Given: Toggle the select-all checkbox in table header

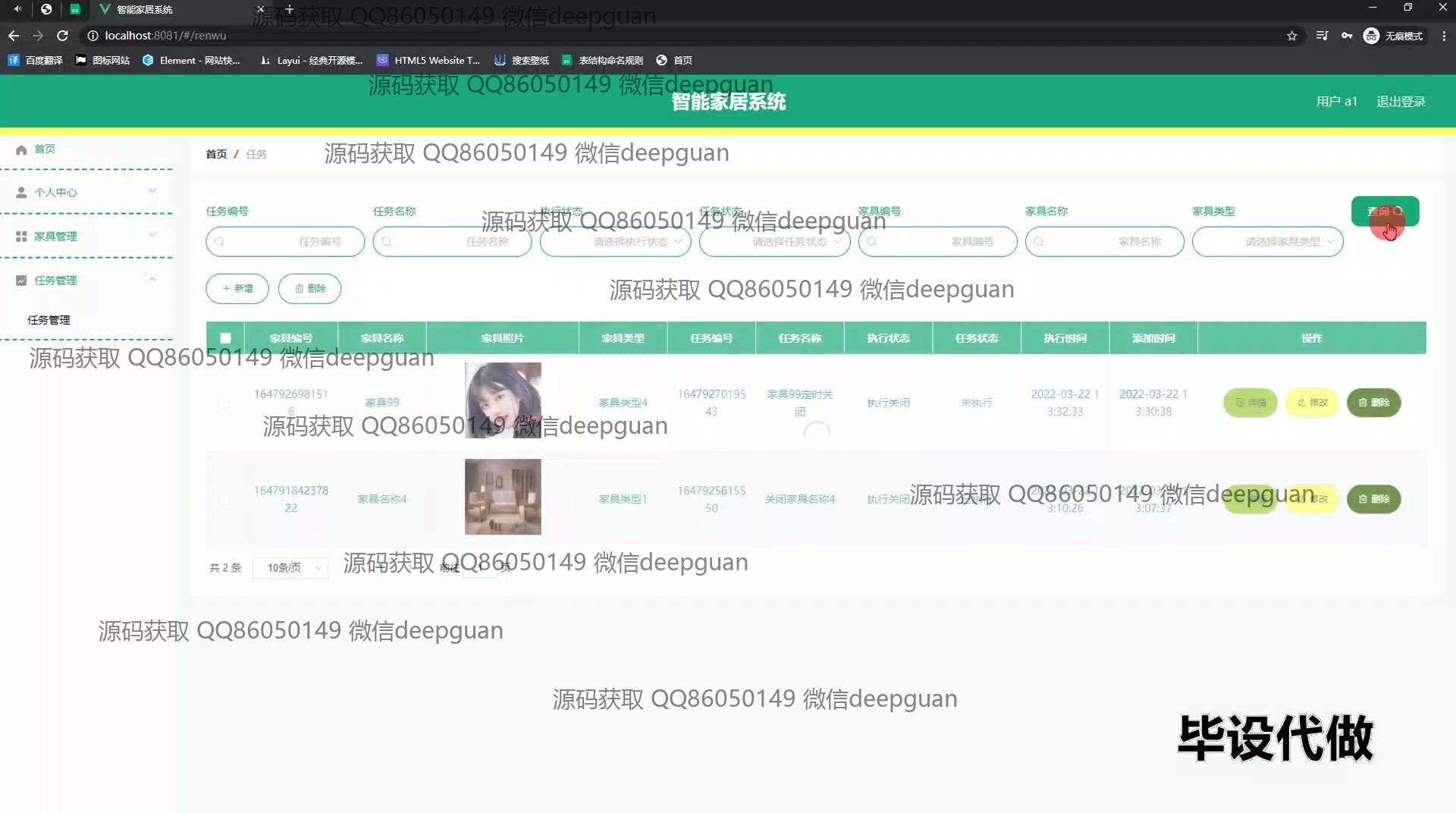Looking at the screenshot, I should point(225,338).
